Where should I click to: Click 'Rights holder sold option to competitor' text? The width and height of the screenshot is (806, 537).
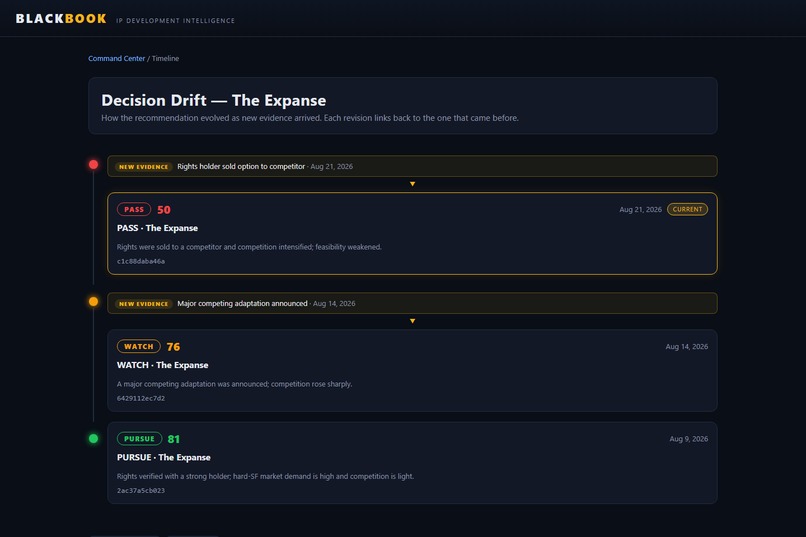241,166
